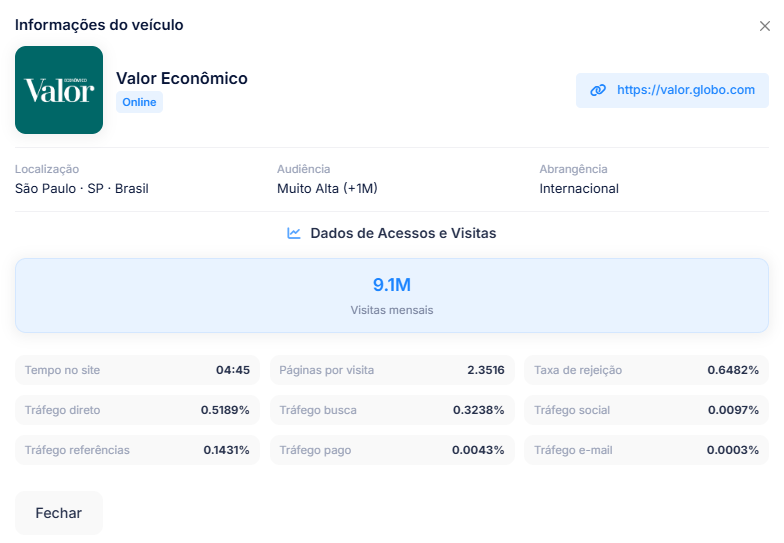
Task: Close the vehicle info dialog with X
Action: [764, 26]
